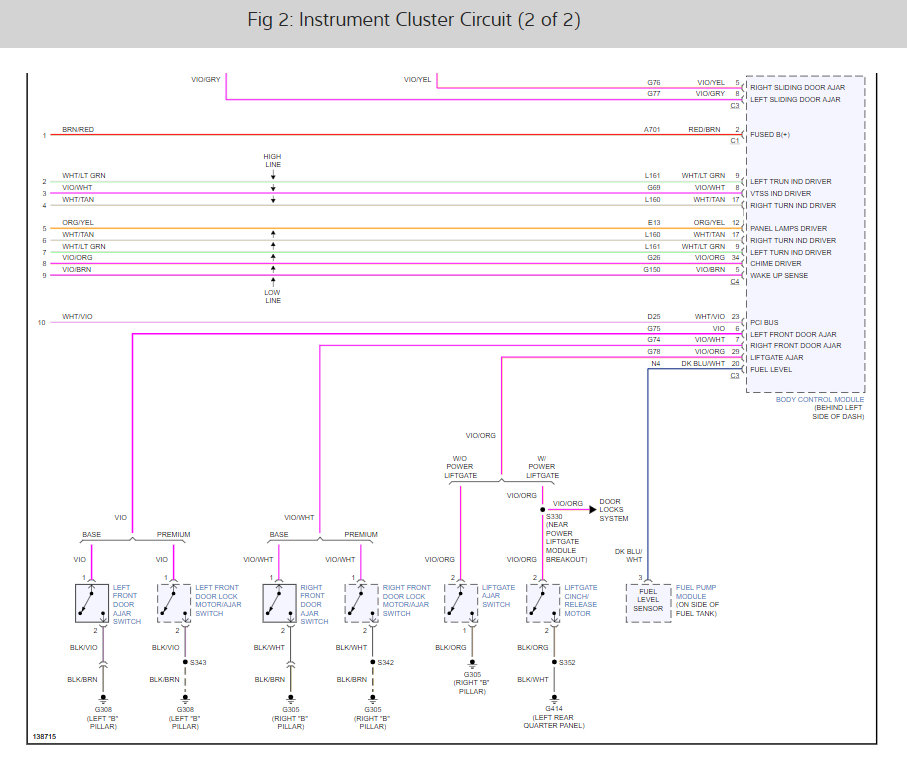This screenshot has width=907, height=766.
Task: Click the LIFTGATE CINCH/RELEASE MOTOR label
Action: pyautogui.click(x=581, y=600)
